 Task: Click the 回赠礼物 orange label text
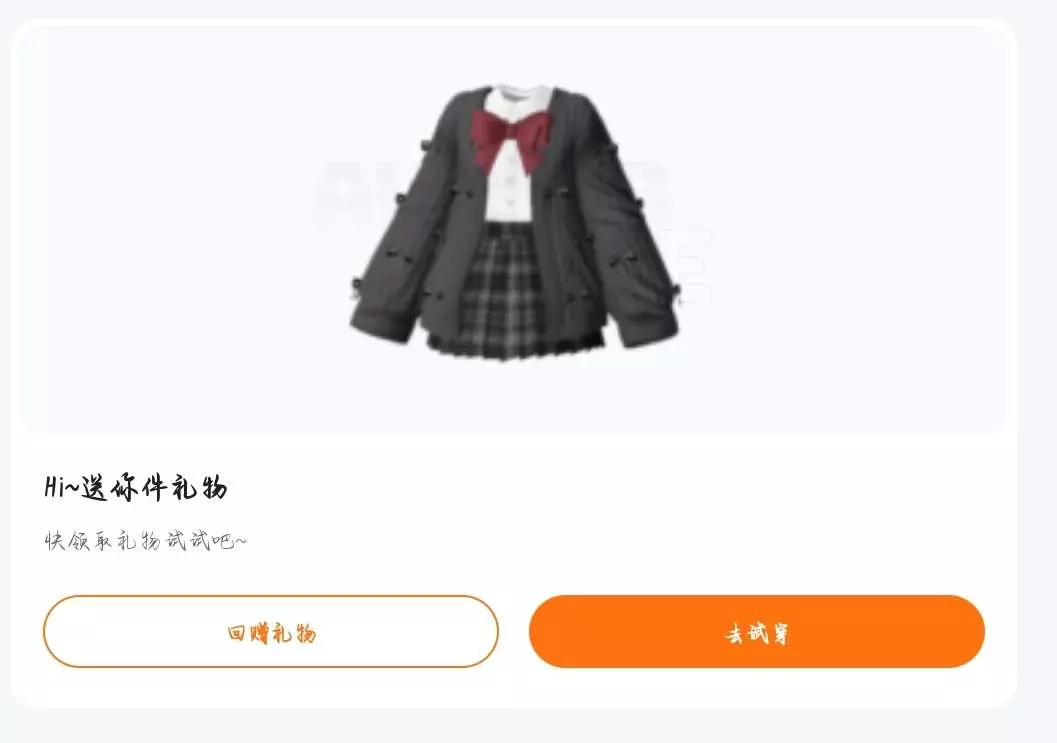point(271,634)
